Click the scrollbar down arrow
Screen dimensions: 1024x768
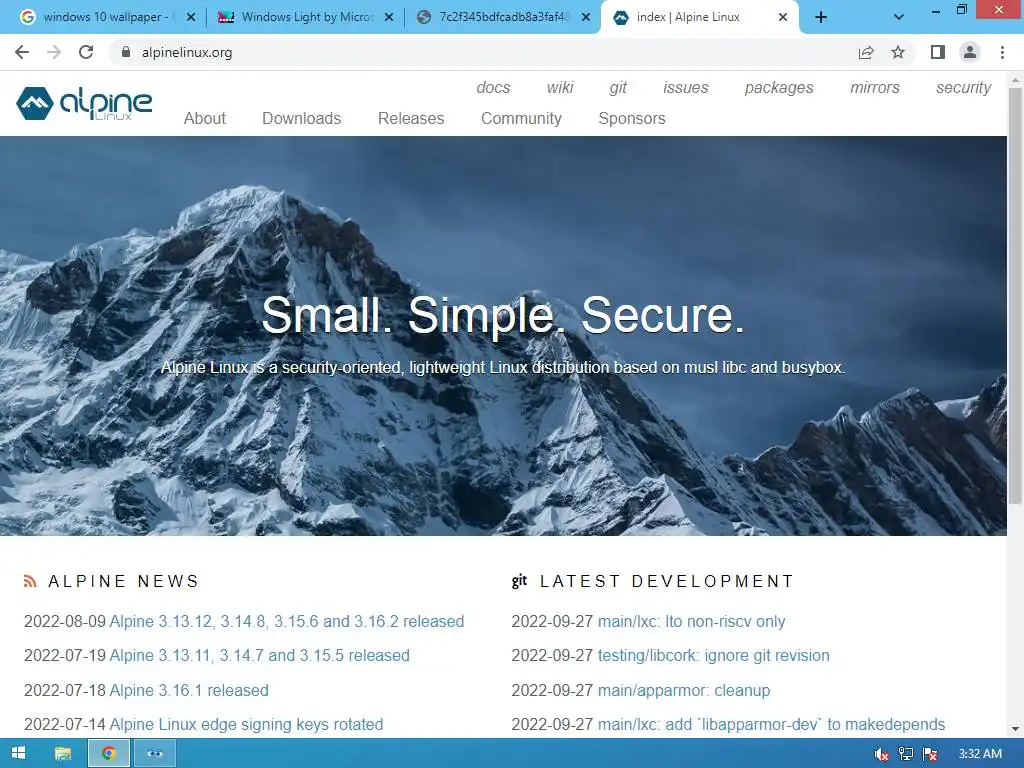(1015, 729)
